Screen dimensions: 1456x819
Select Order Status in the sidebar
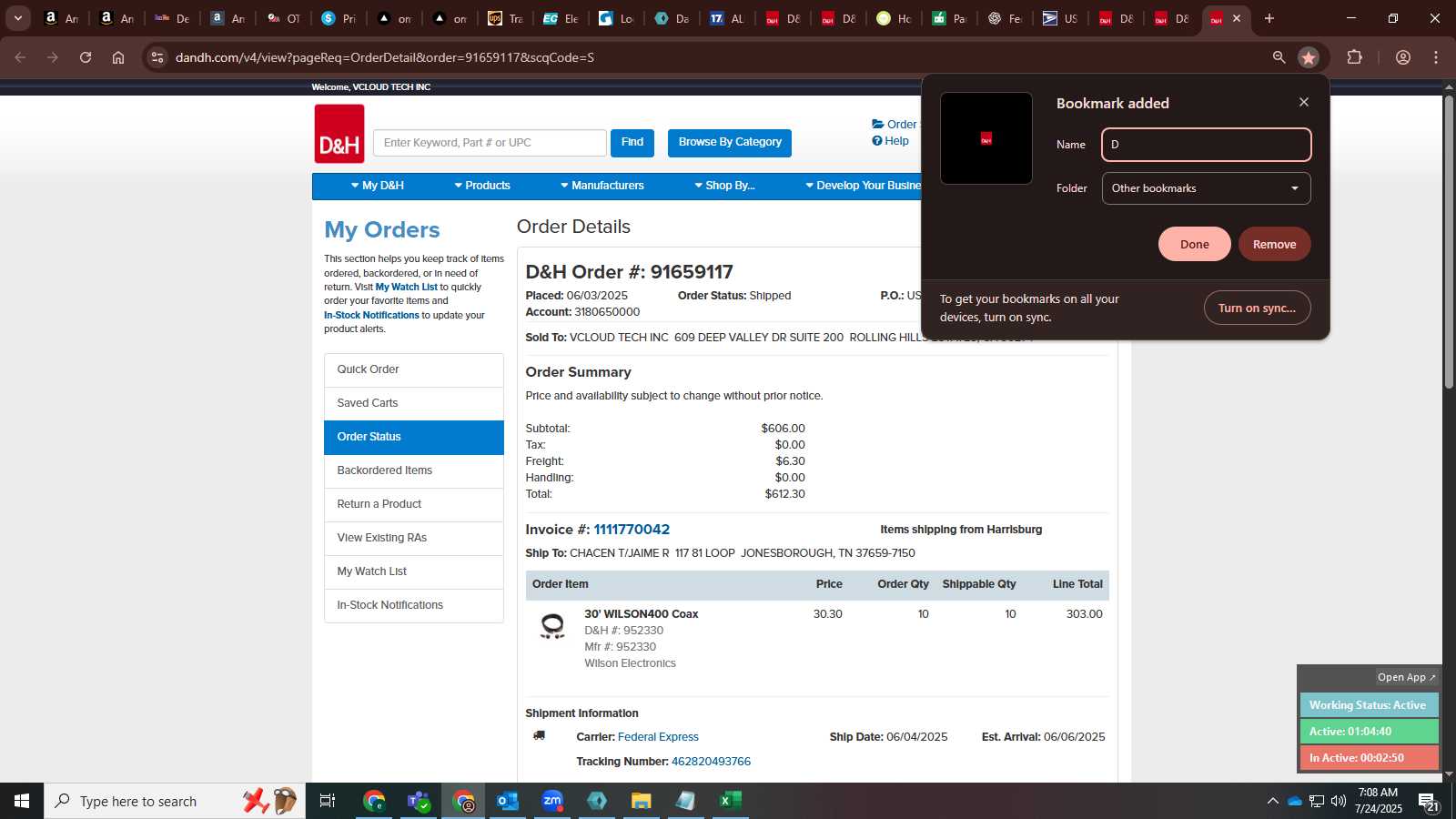pyautogui.click(x=414, y=437)
